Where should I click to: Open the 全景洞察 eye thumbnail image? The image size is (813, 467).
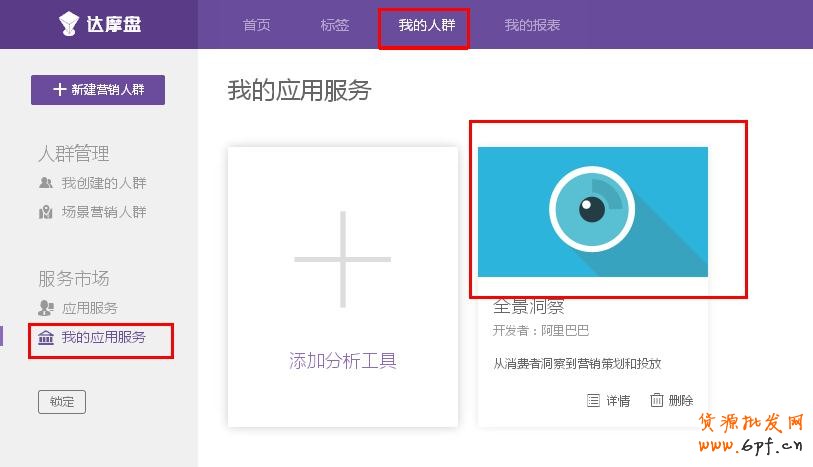(592, 211)
